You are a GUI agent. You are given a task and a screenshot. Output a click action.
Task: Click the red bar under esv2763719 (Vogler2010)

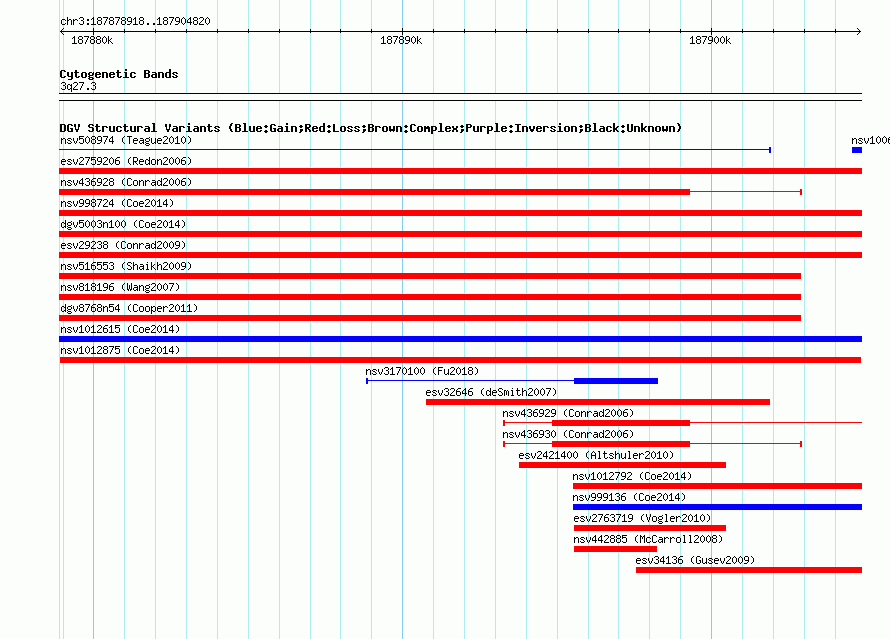coord(650,528)
